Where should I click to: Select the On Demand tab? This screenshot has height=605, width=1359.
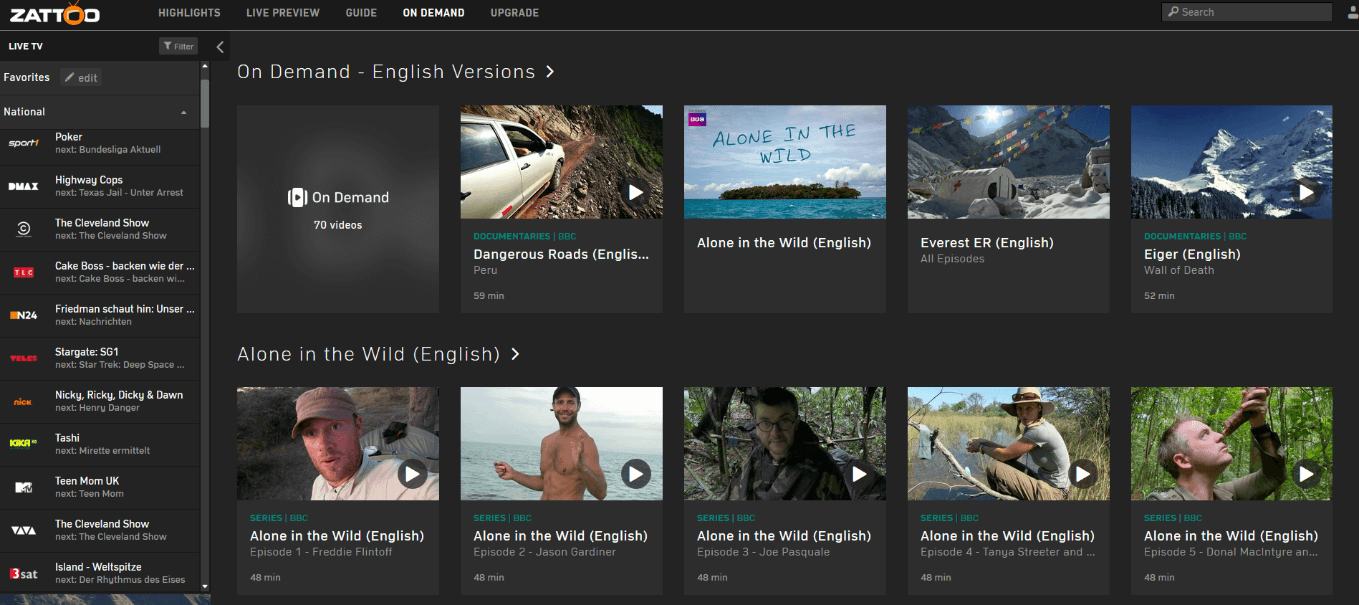pos(434,13)
